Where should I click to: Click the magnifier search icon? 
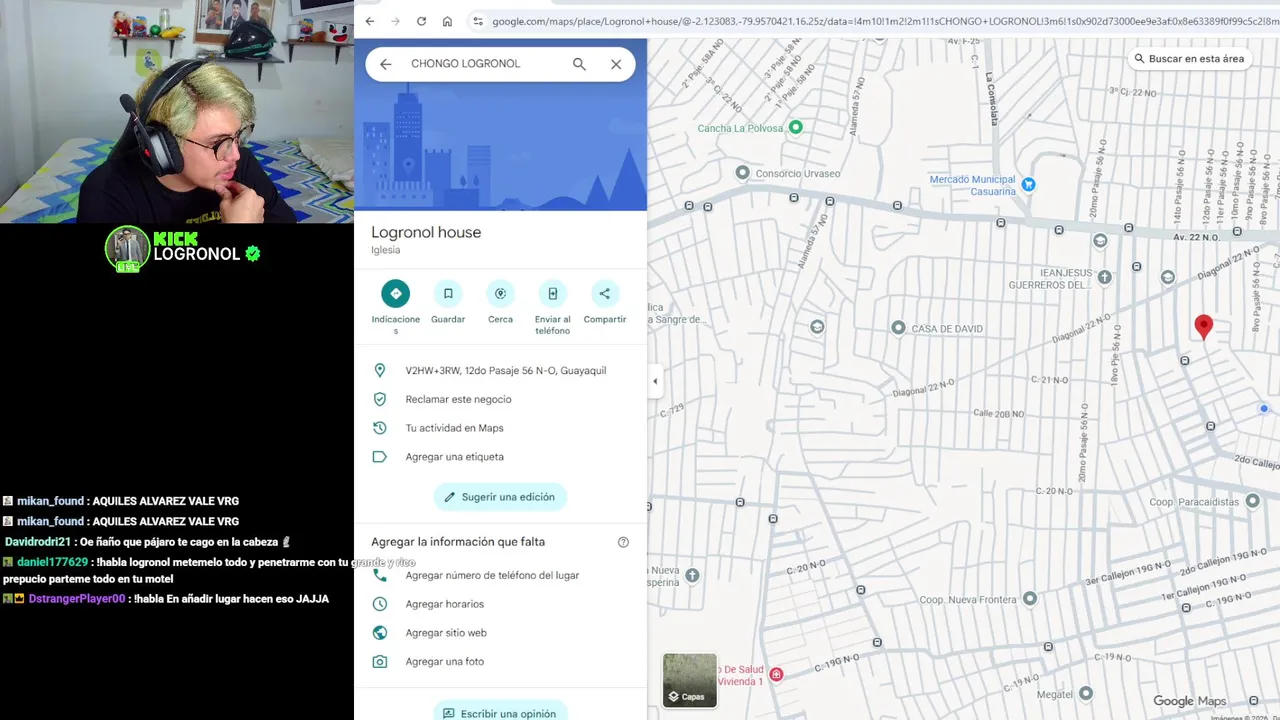coord(579,64)
